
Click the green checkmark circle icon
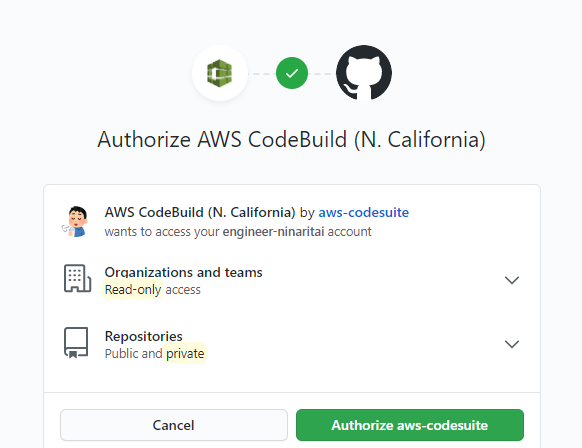292,73
